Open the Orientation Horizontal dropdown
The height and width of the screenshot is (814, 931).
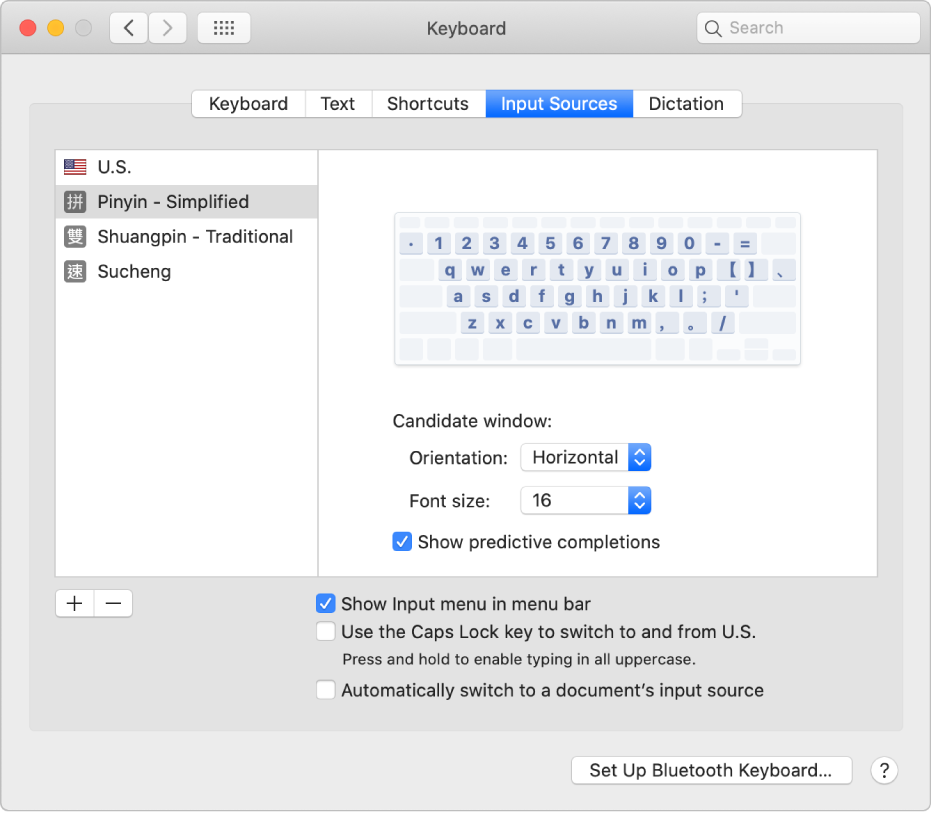585,457
